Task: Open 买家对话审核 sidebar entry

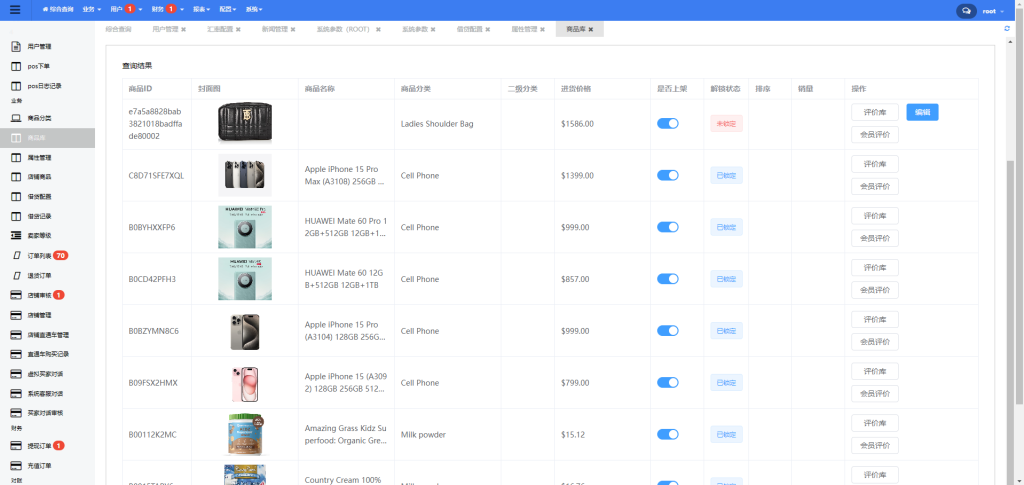Action: click(48, 413)
